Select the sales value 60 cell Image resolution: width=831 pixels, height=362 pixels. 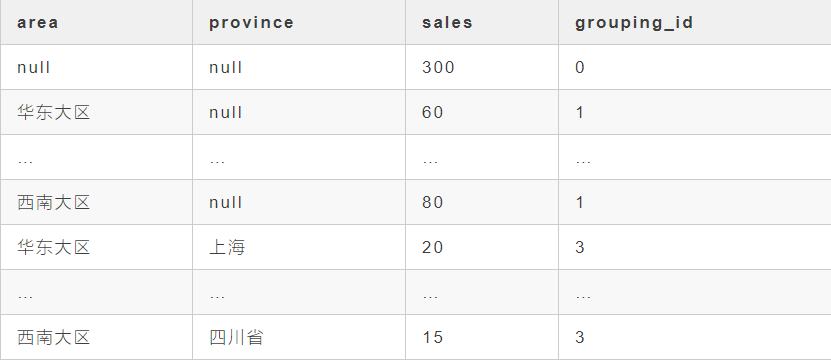[x=482, y=112]
